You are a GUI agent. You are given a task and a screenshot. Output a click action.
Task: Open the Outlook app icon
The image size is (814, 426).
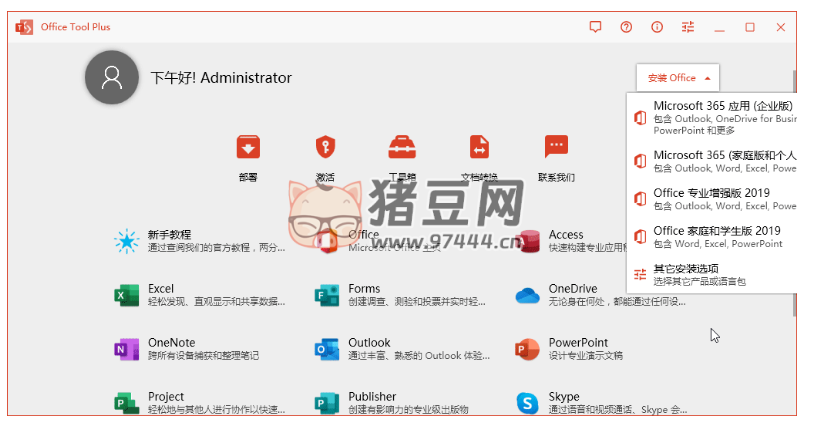[327, 349]
